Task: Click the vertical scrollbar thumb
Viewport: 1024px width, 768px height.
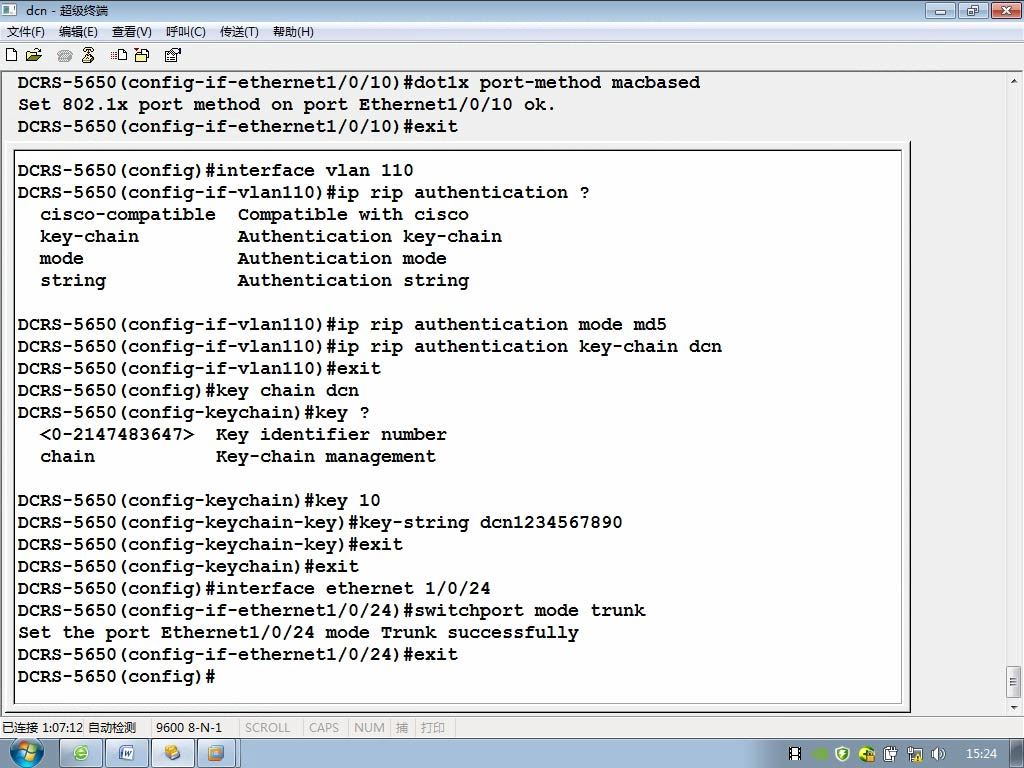Action: (x=1014, y=682)
